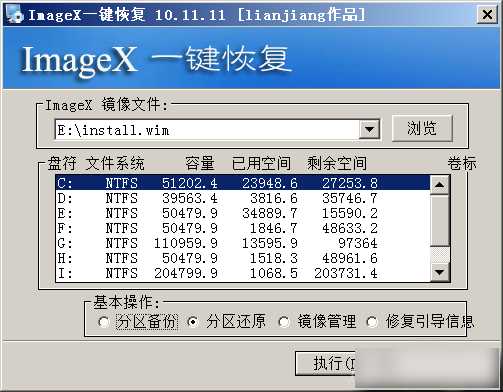The image size is (503, 392).
Task: Click capacity value 110959.9
Action: pyautogui.click(x=186, y=243)
